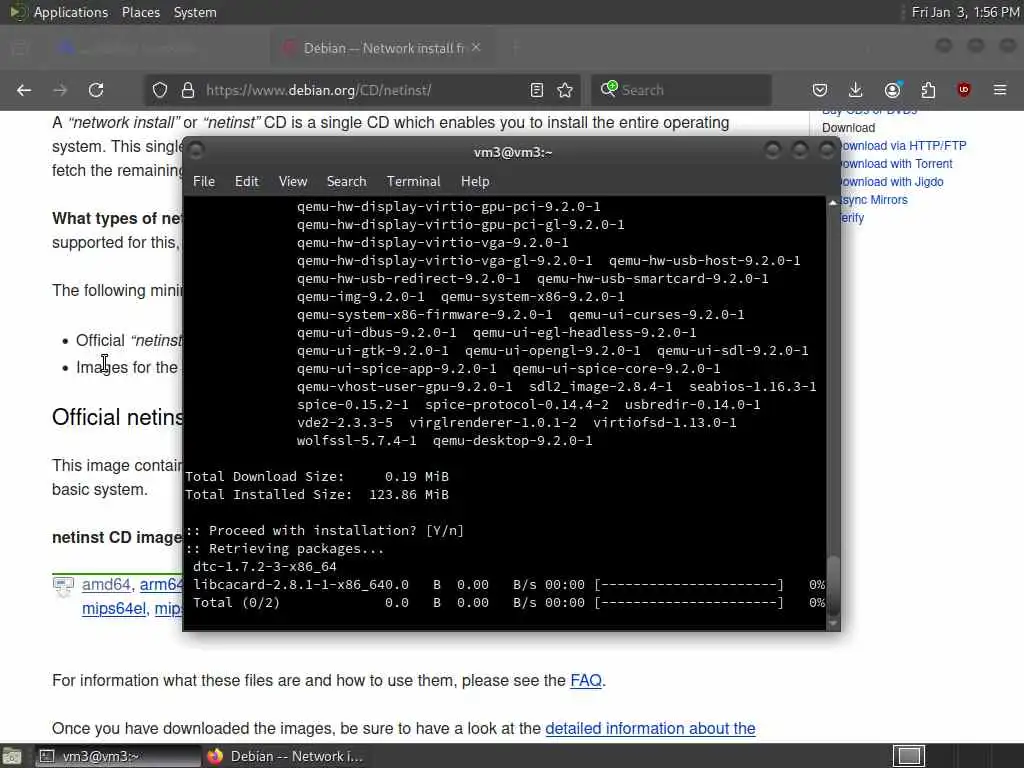Open the Pocket save icon in Firefox toolbar
The width and height of the screenshot is (1024, 768).
pos(820,90)
